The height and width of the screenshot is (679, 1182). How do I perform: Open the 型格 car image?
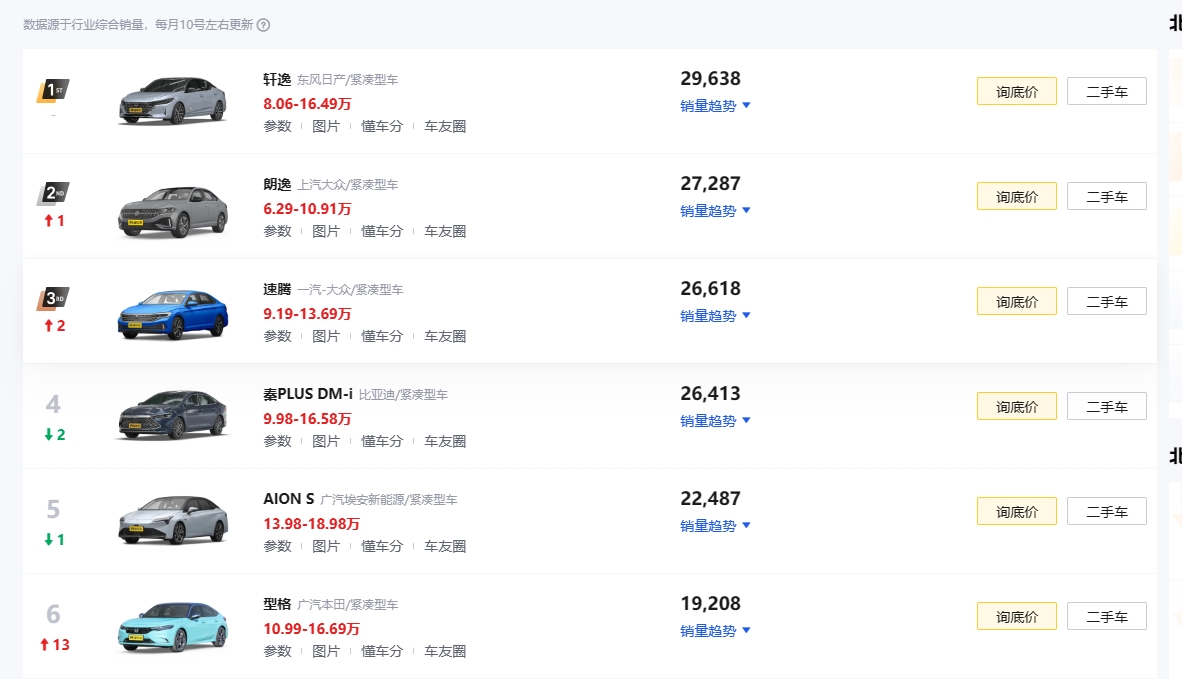coord(172,626)
